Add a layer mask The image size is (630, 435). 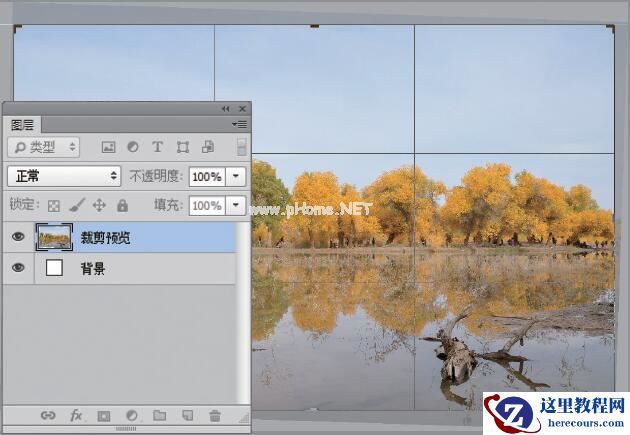click(x=104, y=416)
